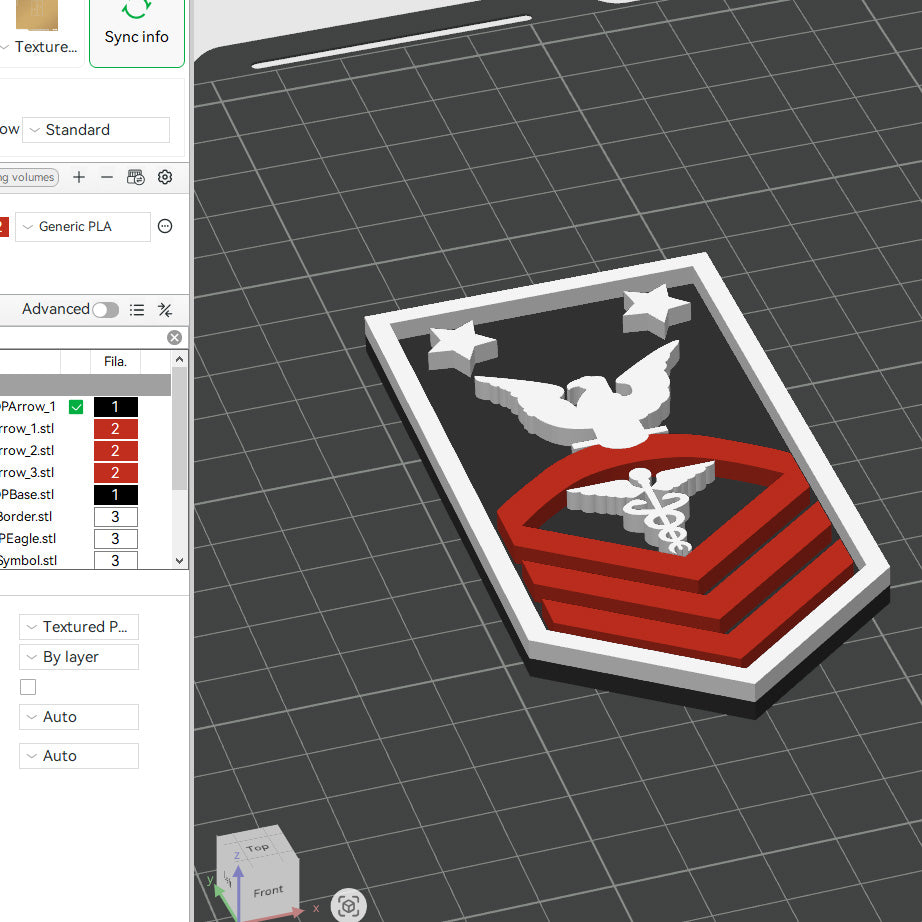
Task: Change filament 2 of rrow_3.stl
Action: (116, 473)
